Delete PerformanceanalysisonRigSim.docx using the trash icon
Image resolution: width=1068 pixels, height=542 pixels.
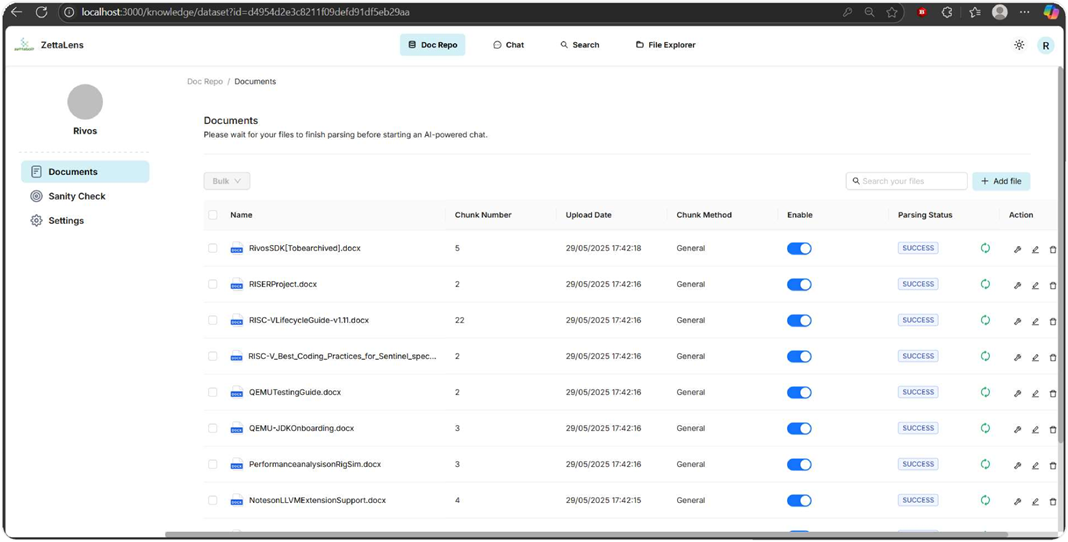coord(1053,465)
